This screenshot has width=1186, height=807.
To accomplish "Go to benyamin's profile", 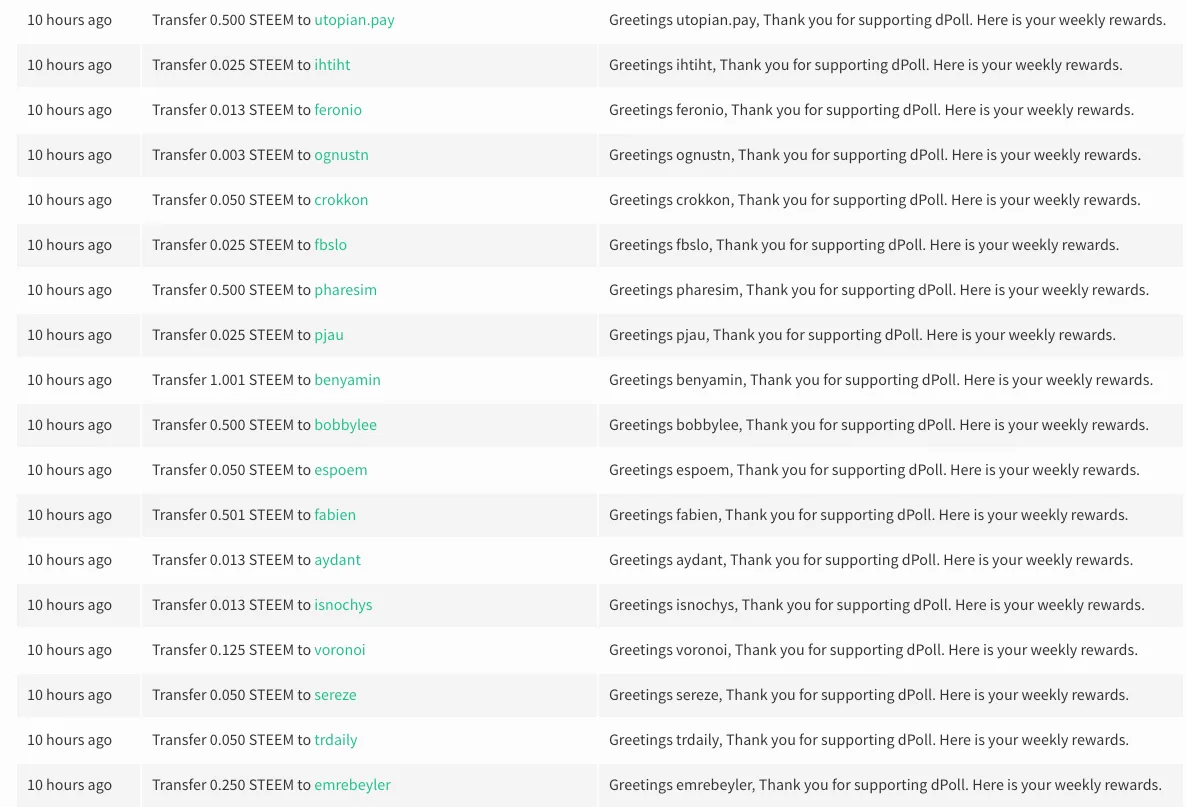I will pyautogui.click(x=347, y=380).
